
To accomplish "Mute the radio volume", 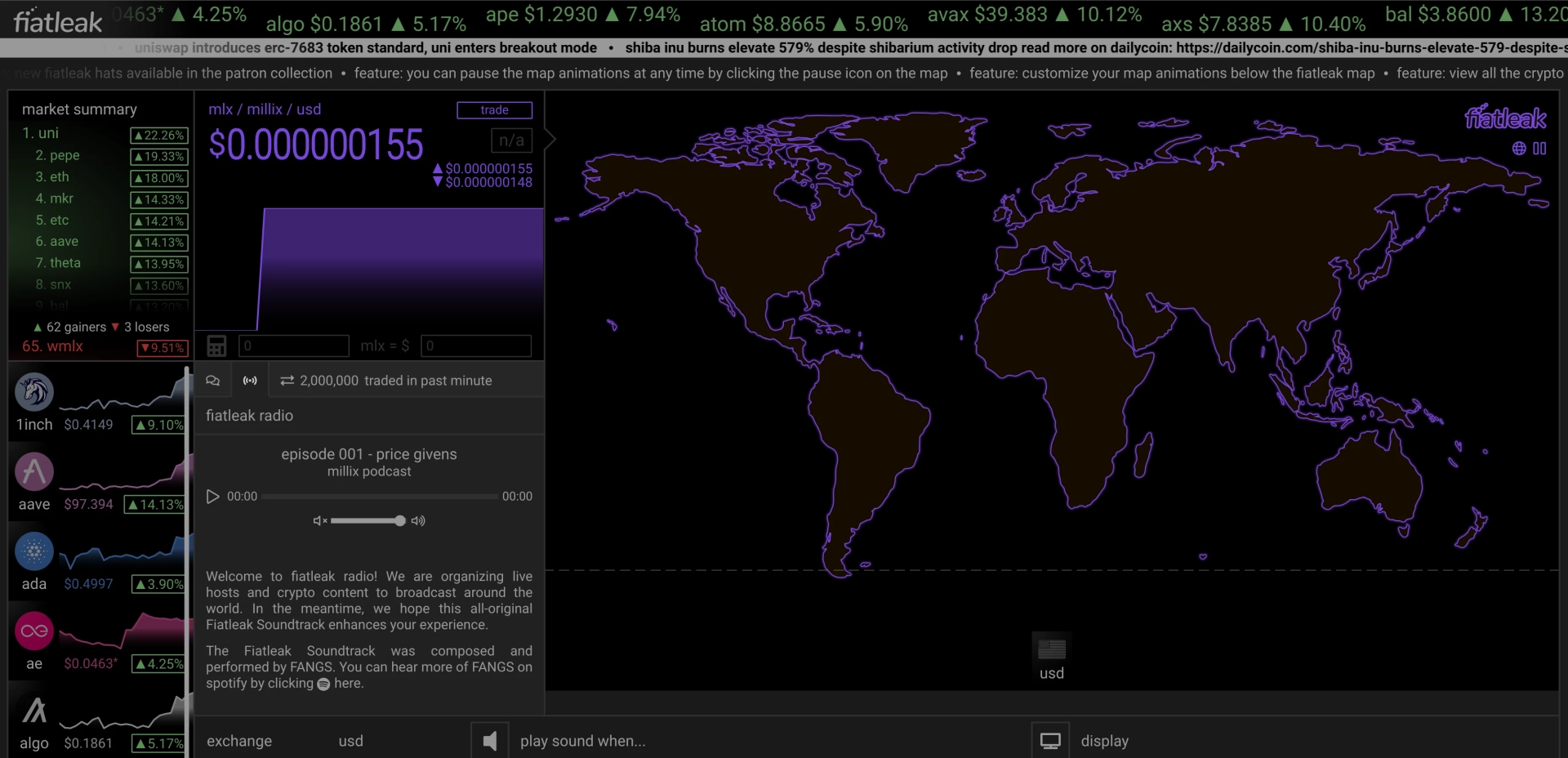I will (320, 521).
